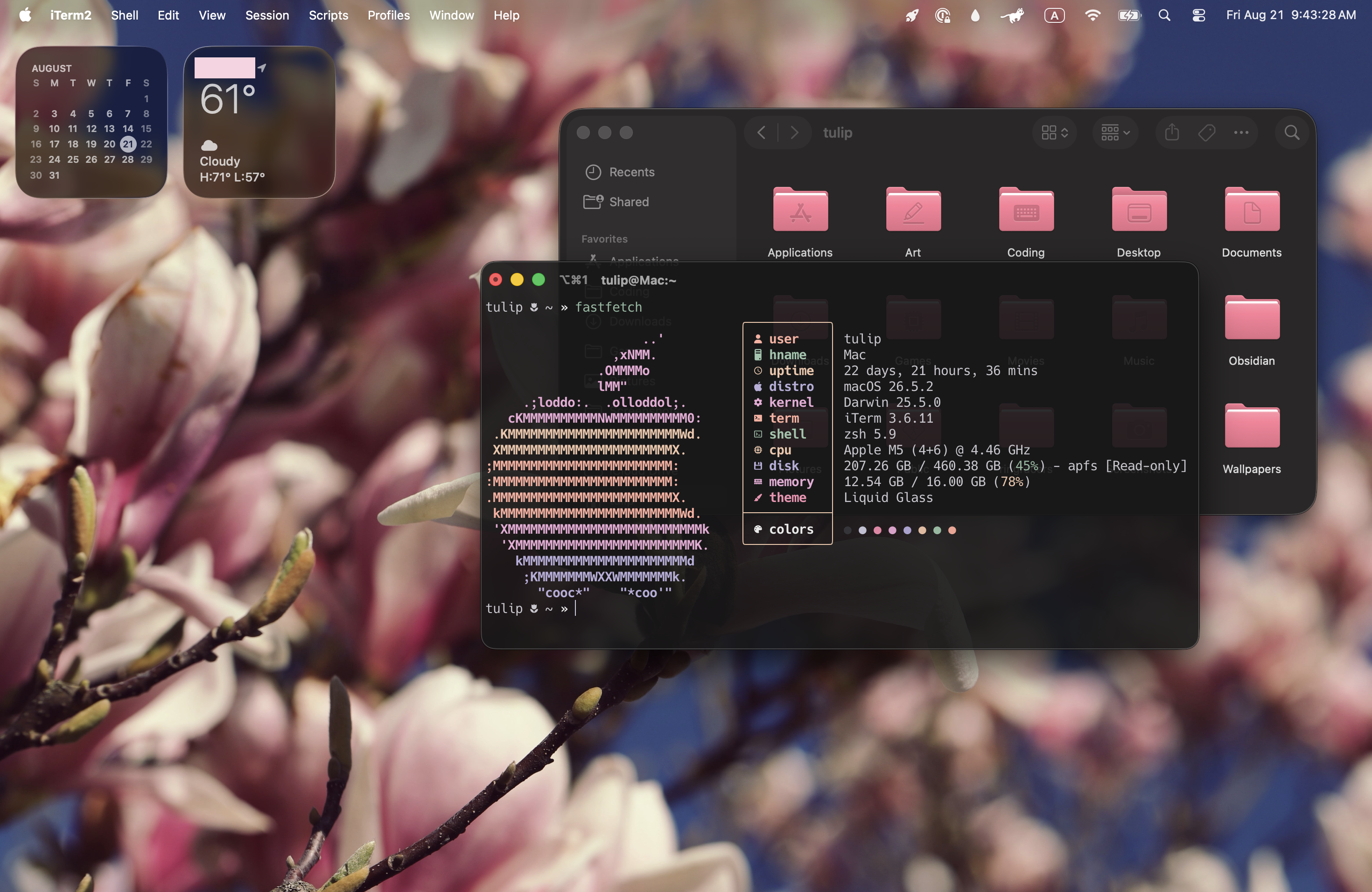The width and height of the screenshot is (1372, 892).
Task: Click the uptime value in terminal output
Action: (x=940, y=370)
